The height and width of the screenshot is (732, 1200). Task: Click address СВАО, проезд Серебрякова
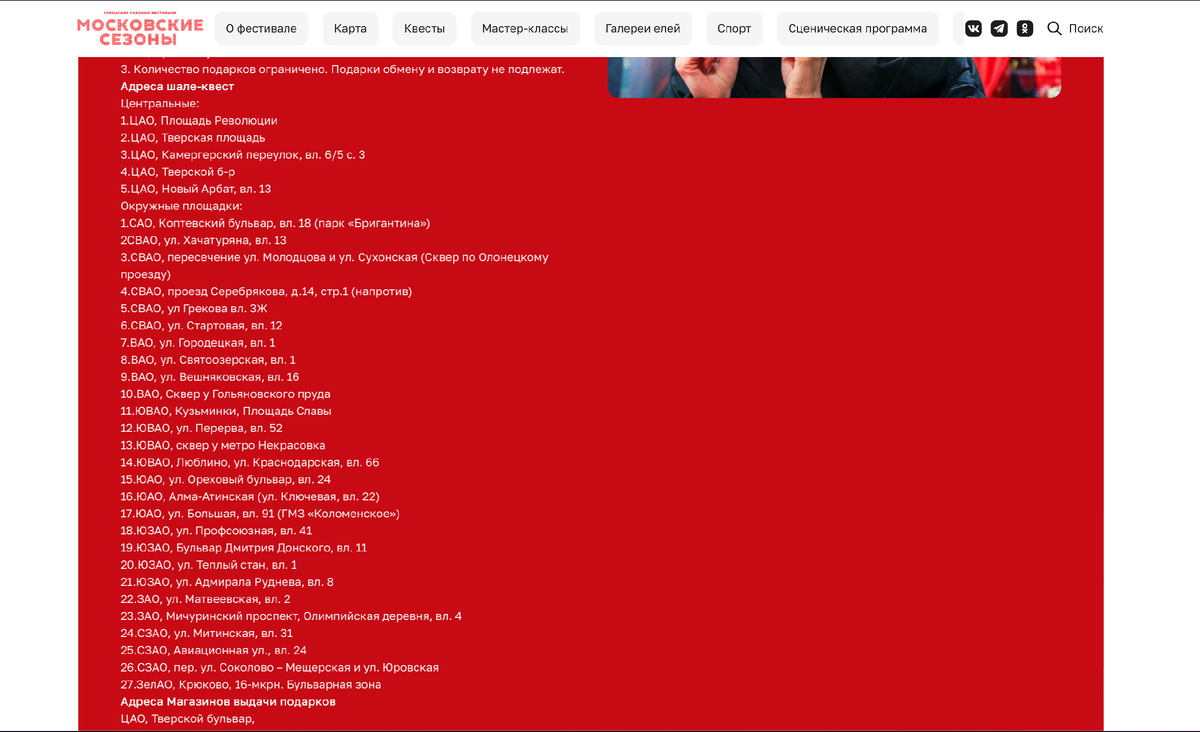click(x=267, y=292)
